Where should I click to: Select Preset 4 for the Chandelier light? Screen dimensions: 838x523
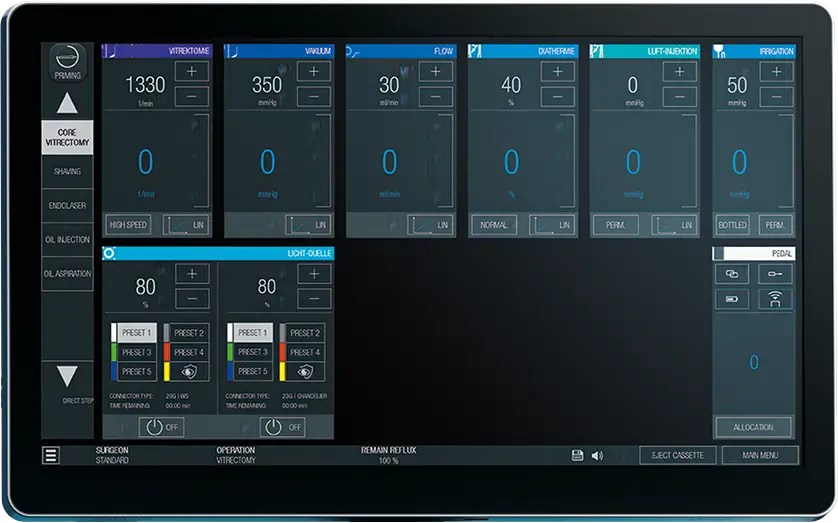pyautogui.click(x=302, y=352)
